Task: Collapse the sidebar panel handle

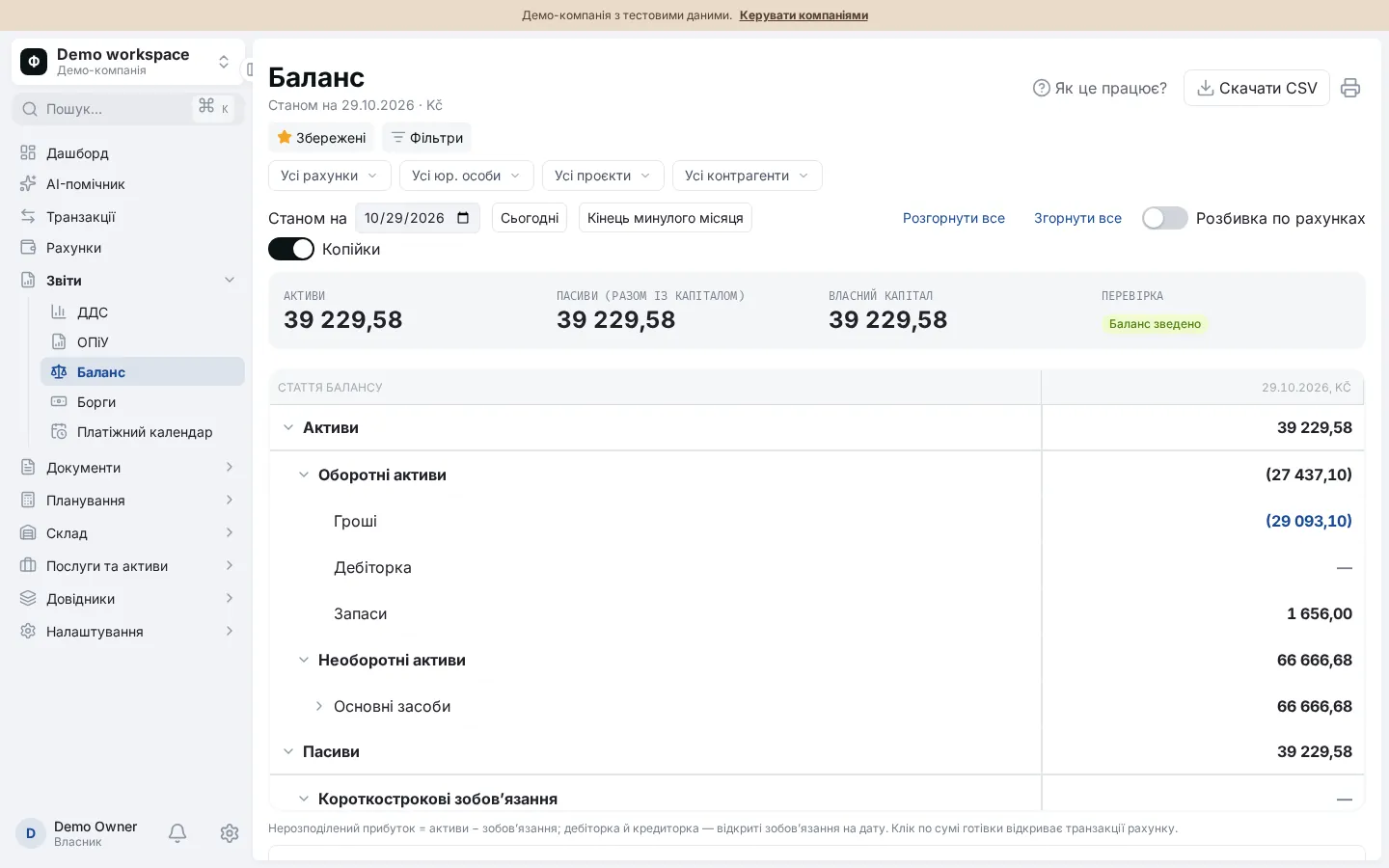Action: (x=250, y=69)
